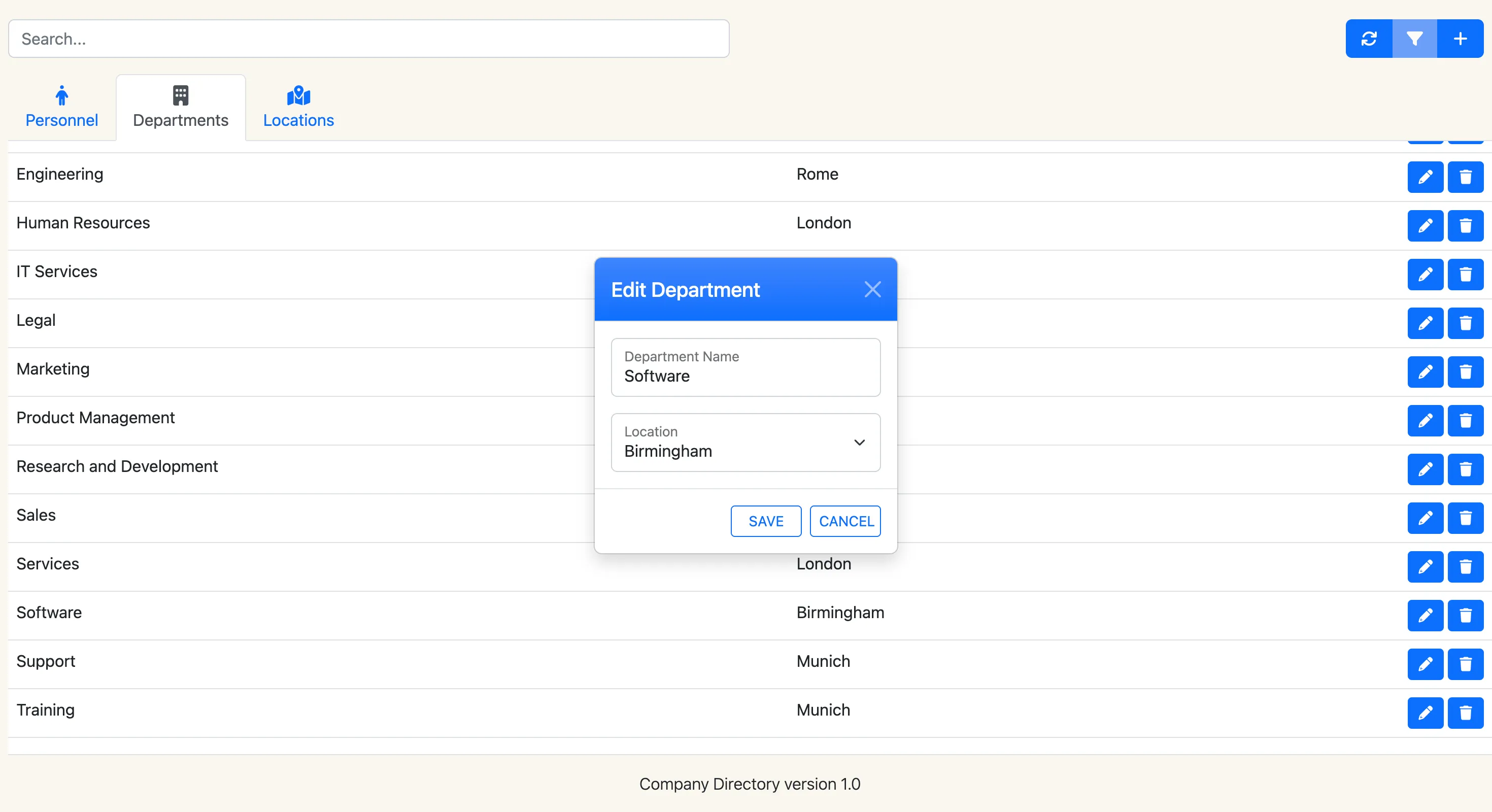Click Company Directory version 1.0 footer
Screen dimensions: 1492x812
[750, 784]
